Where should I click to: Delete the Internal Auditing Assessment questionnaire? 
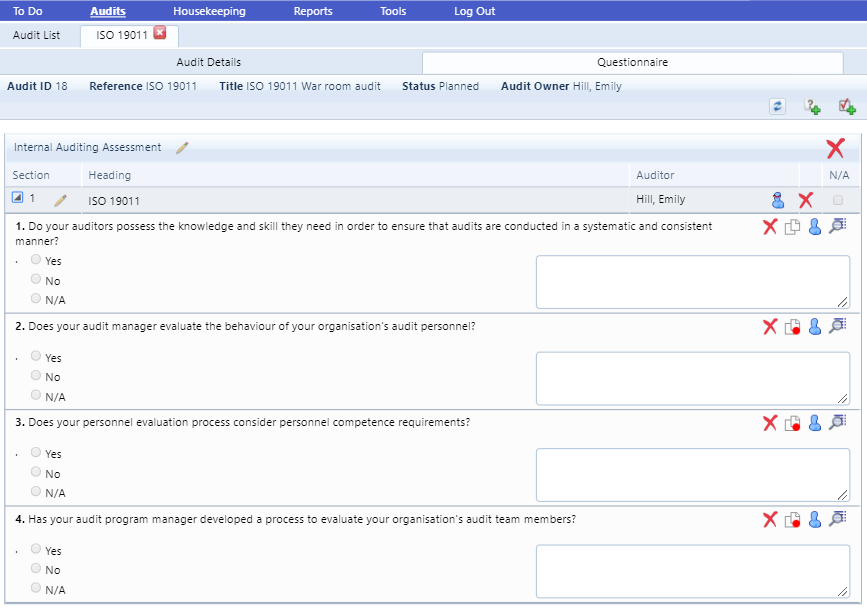(835, 148)
